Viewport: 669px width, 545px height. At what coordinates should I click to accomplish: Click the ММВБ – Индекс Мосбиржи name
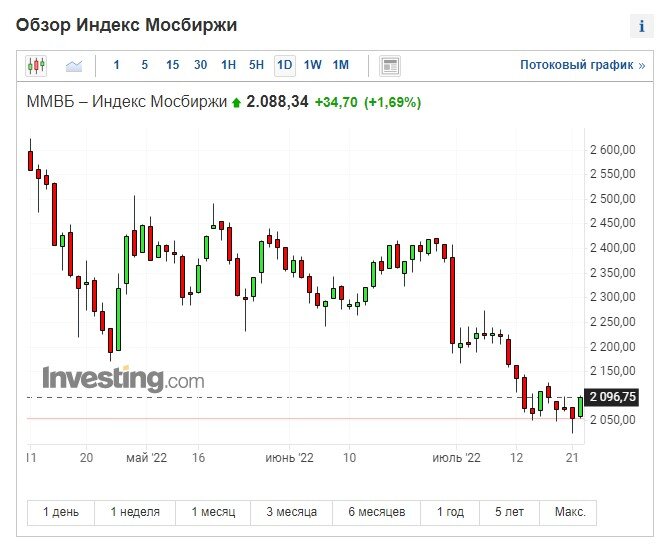point(127,102)
